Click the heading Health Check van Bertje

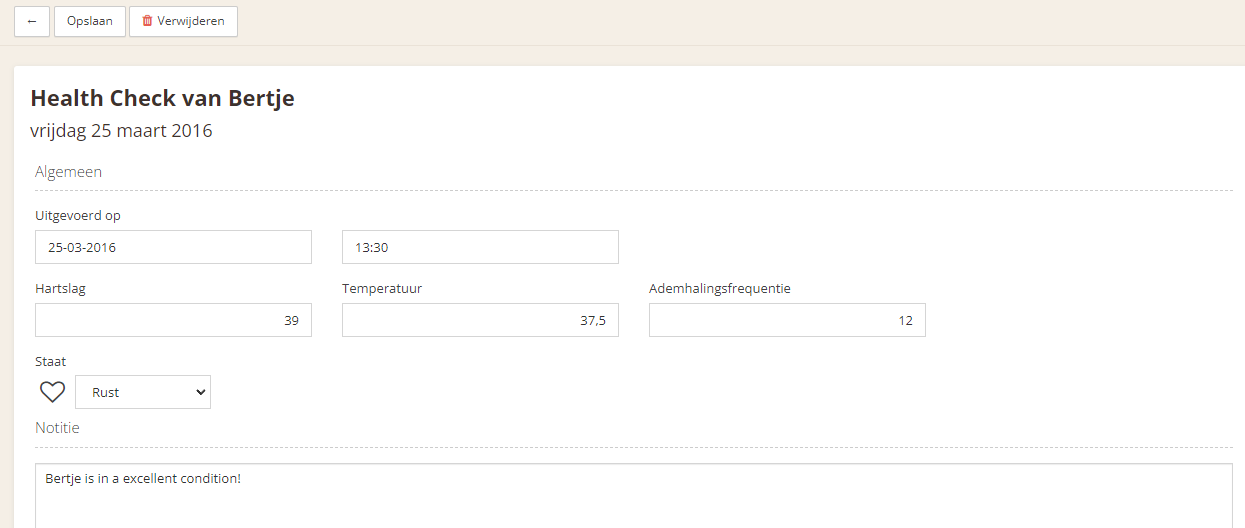(x=163, y=98)
